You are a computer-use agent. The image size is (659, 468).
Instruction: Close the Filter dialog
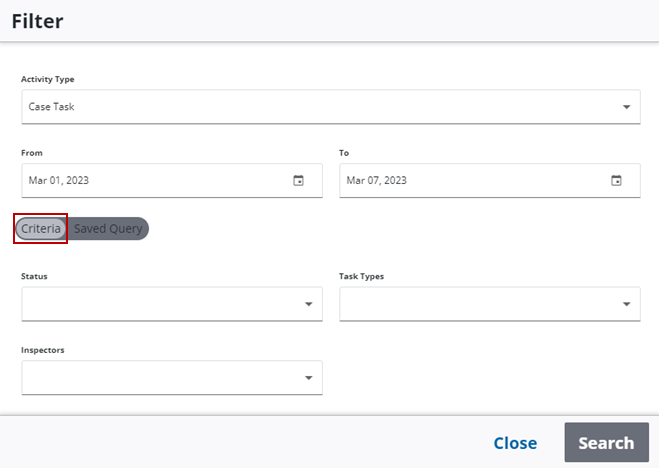click(515, 443)
